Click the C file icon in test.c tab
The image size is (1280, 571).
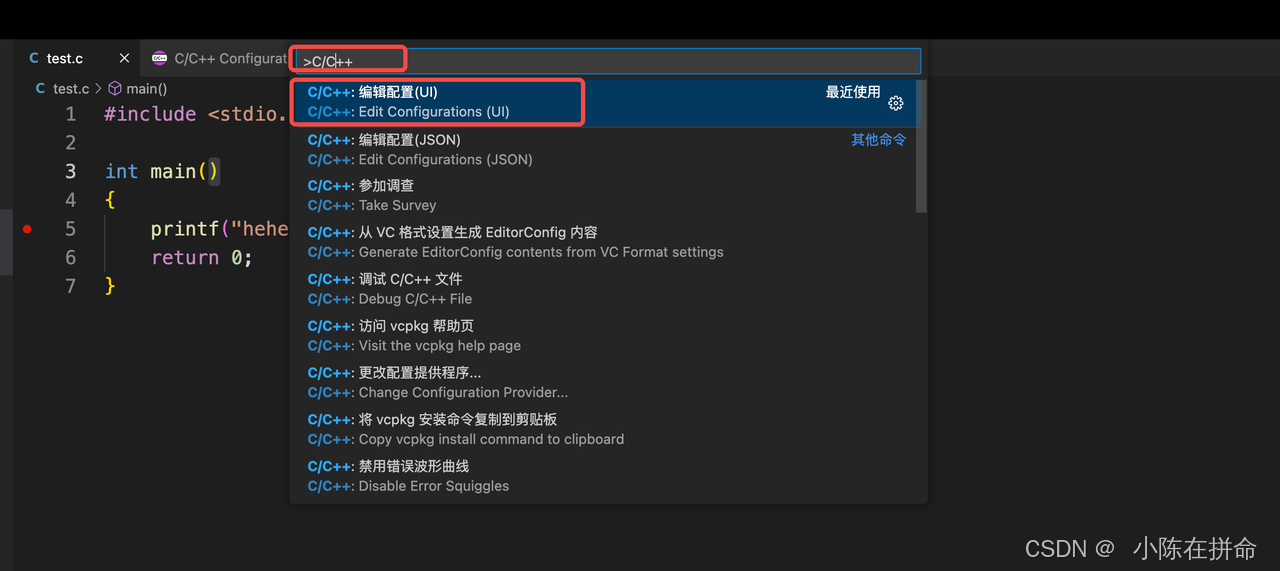coord(34,59)
